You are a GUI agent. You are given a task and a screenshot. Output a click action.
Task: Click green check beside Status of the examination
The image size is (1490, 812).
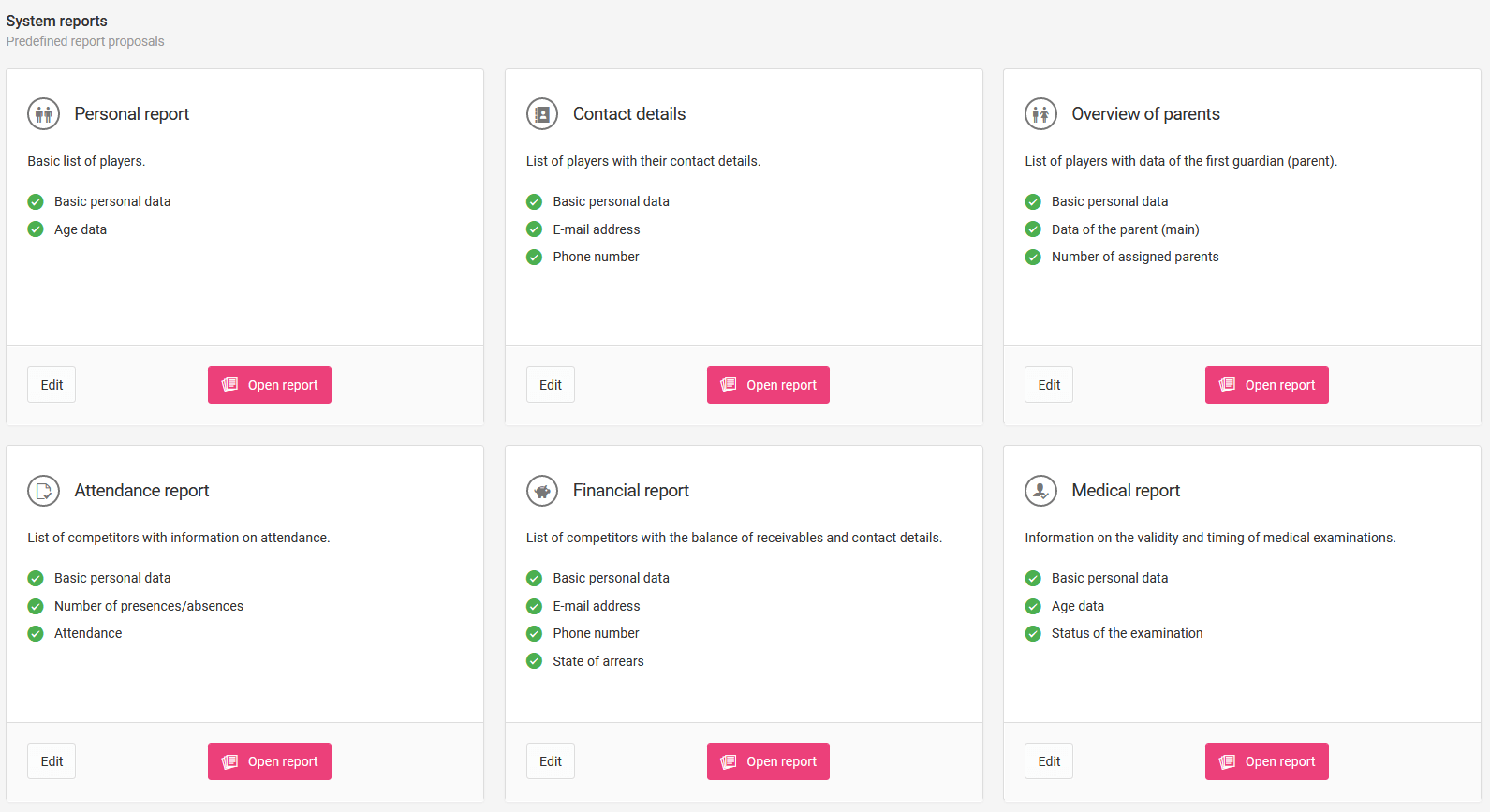tap(1033, 634)
